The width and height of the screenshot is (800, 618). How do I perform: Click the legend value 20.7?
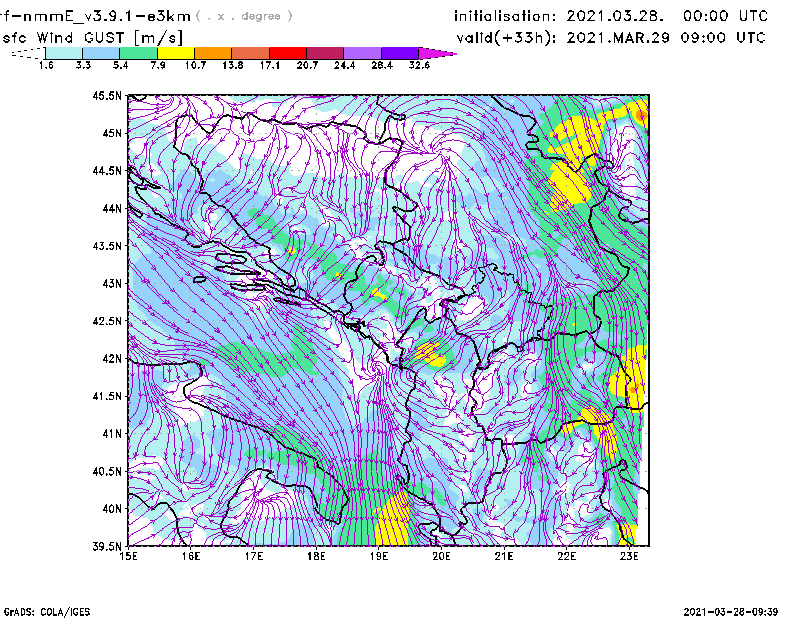pos(307,65)
